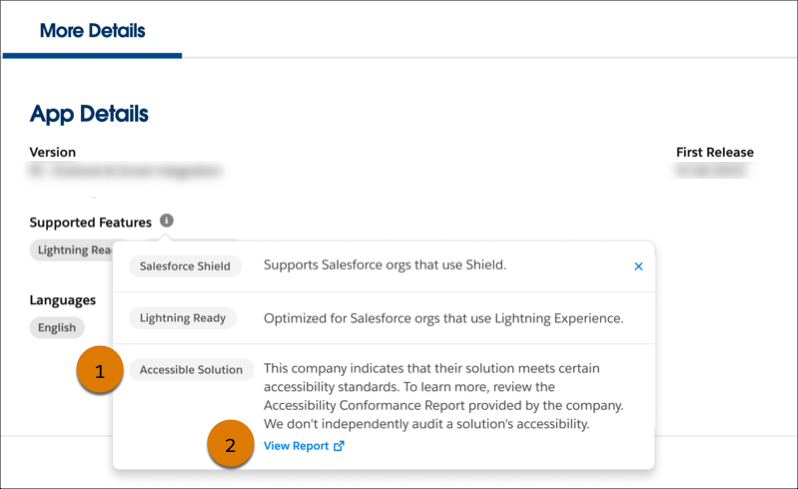Switch to the More Details tab
Screen dimensions: 798x489
pyautogui.click(x=92, y=31)
